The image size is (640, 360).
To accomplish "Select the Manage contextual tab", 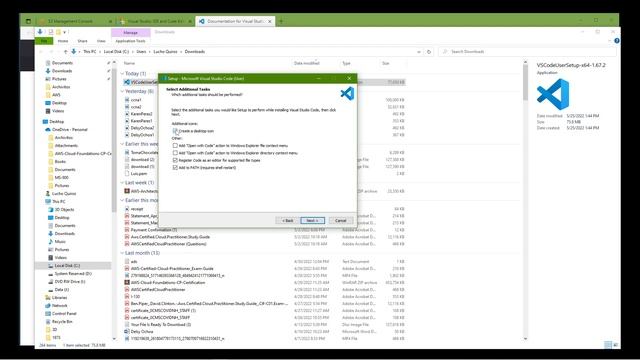I will pyautogui.click(x=131, y=32).
